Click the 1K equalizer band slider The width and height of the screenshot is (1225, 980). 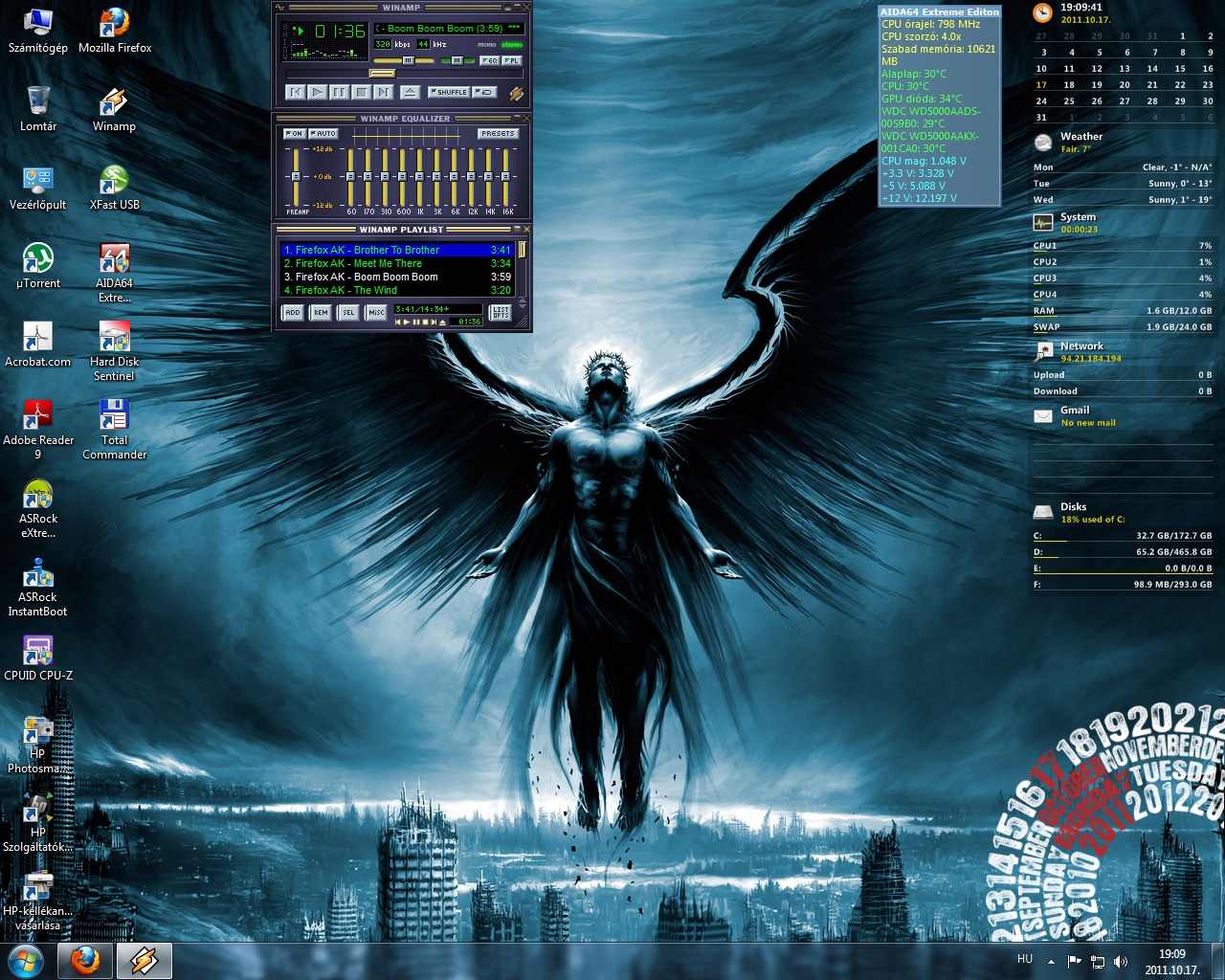[420, 177]
